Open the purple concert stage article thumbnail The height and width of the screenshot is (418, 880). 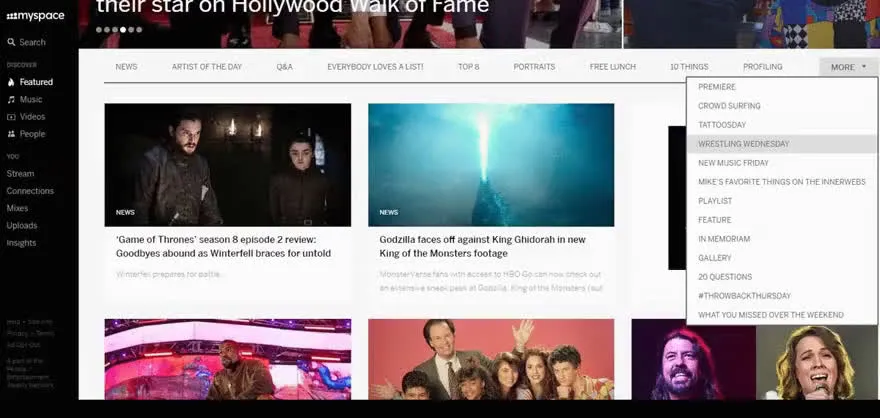(x=228, y=359)
